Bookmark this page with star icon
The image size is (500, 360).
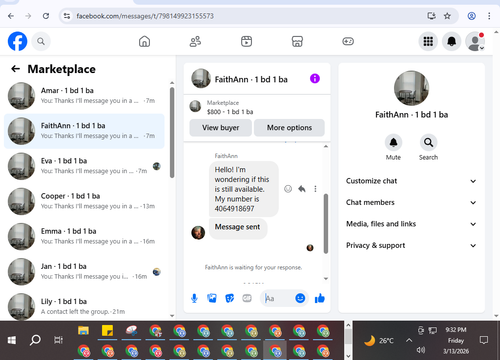click(447, 16)
